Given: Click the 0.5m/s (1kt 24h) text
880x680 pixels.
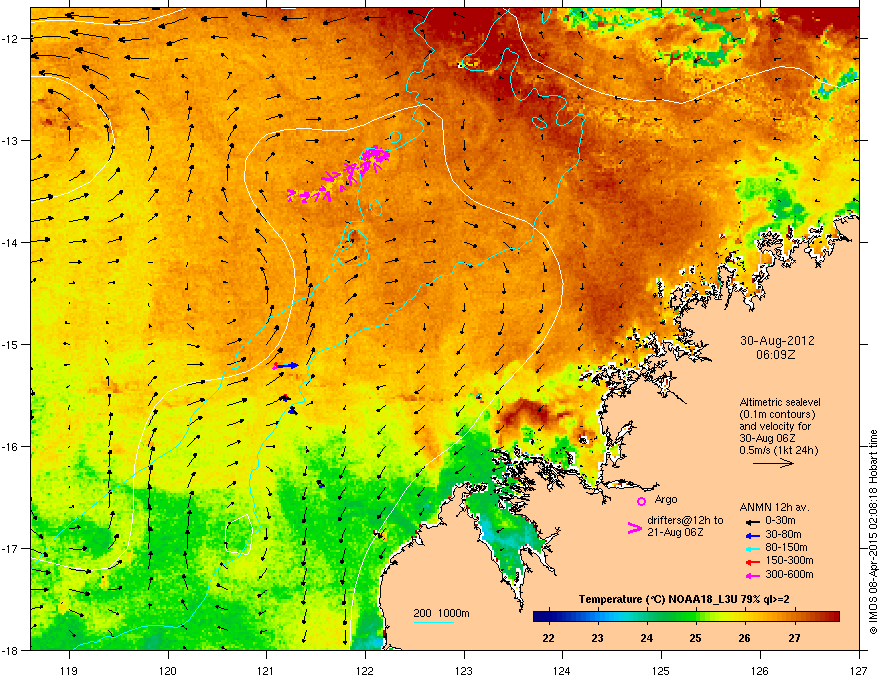Looking at the screenshot, I should [x=778, y=450].
